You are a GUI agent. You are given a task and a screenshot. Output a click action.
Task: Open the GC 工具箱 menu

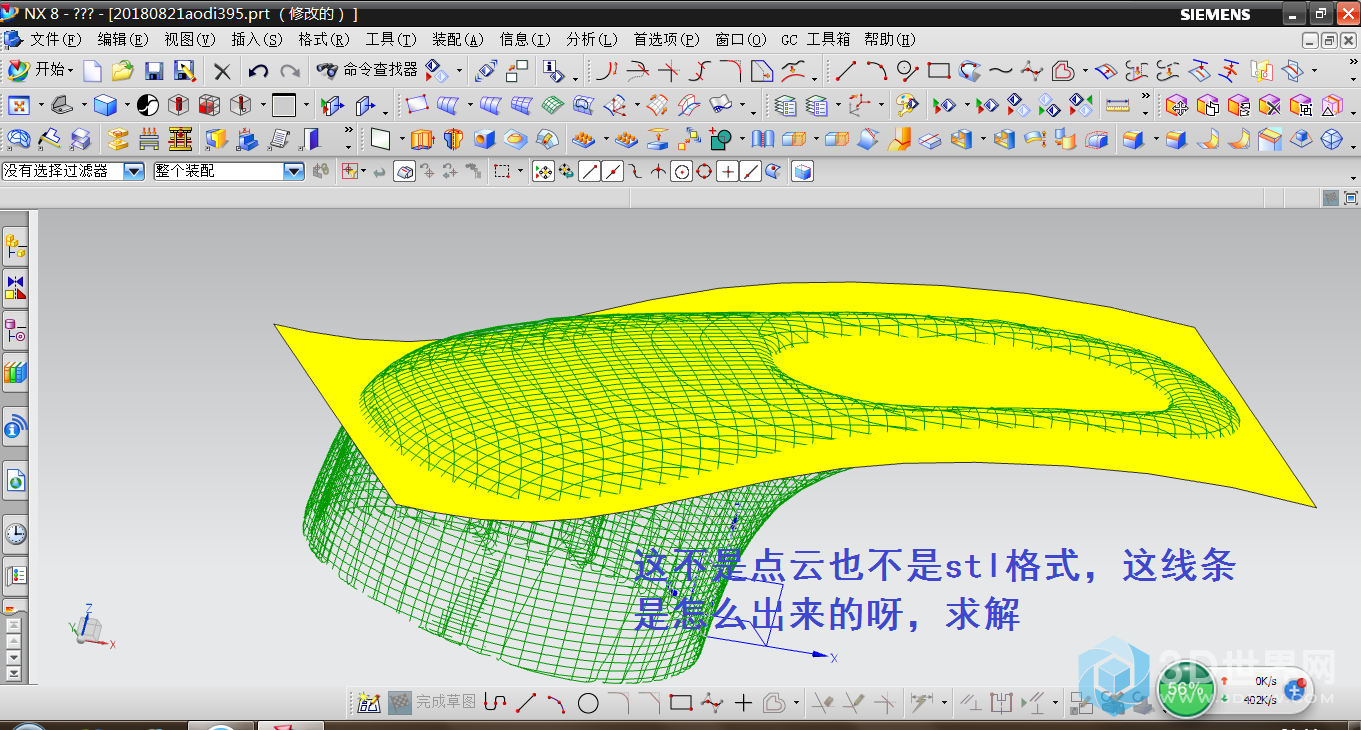click(816, 39)
